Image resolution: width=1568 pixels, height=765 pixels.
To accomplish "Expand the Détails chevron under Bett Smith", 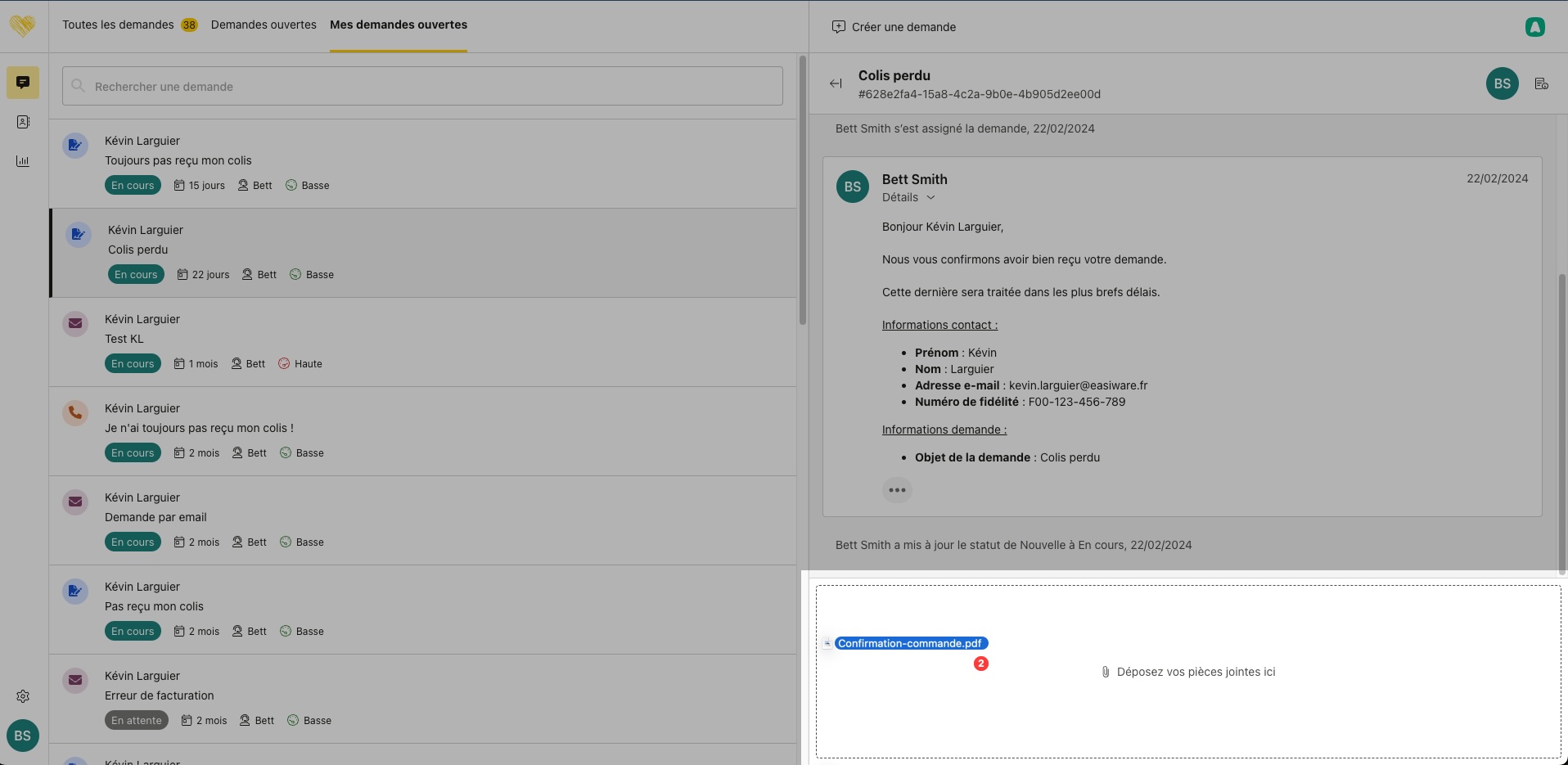I will pyautogui.click(x=930, y=197).
